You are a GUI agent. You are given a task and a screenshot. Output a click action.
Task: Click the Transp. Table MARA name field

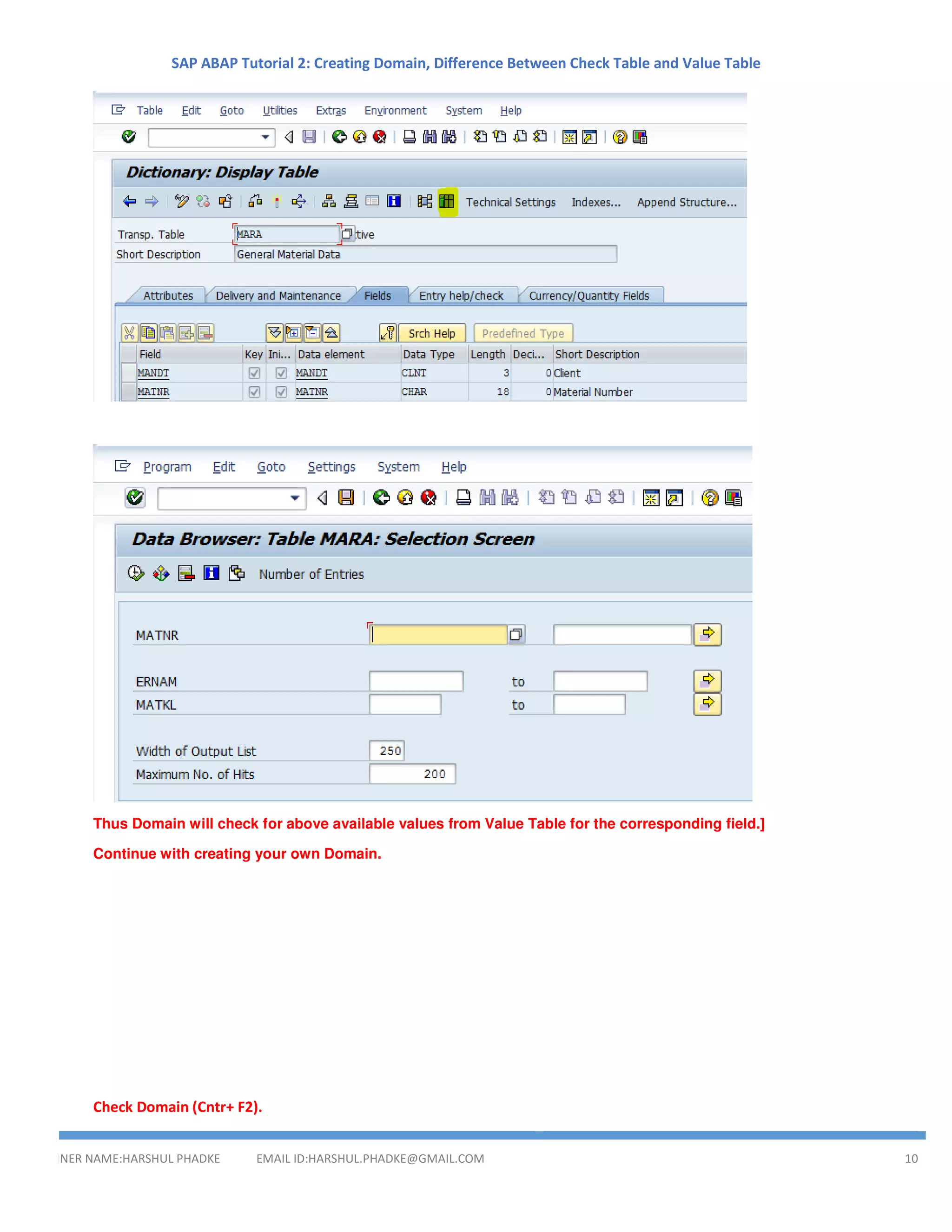(287, 233)
